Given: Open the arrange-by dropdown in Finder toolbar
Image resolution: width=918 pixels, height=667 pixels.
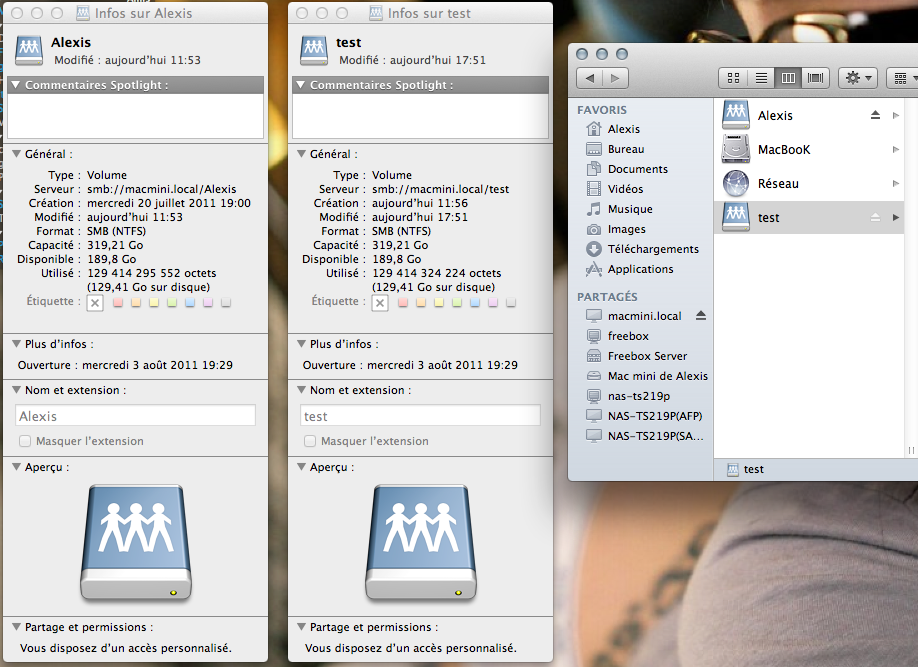Looking at the screenshot, I should tap(903, 78).
